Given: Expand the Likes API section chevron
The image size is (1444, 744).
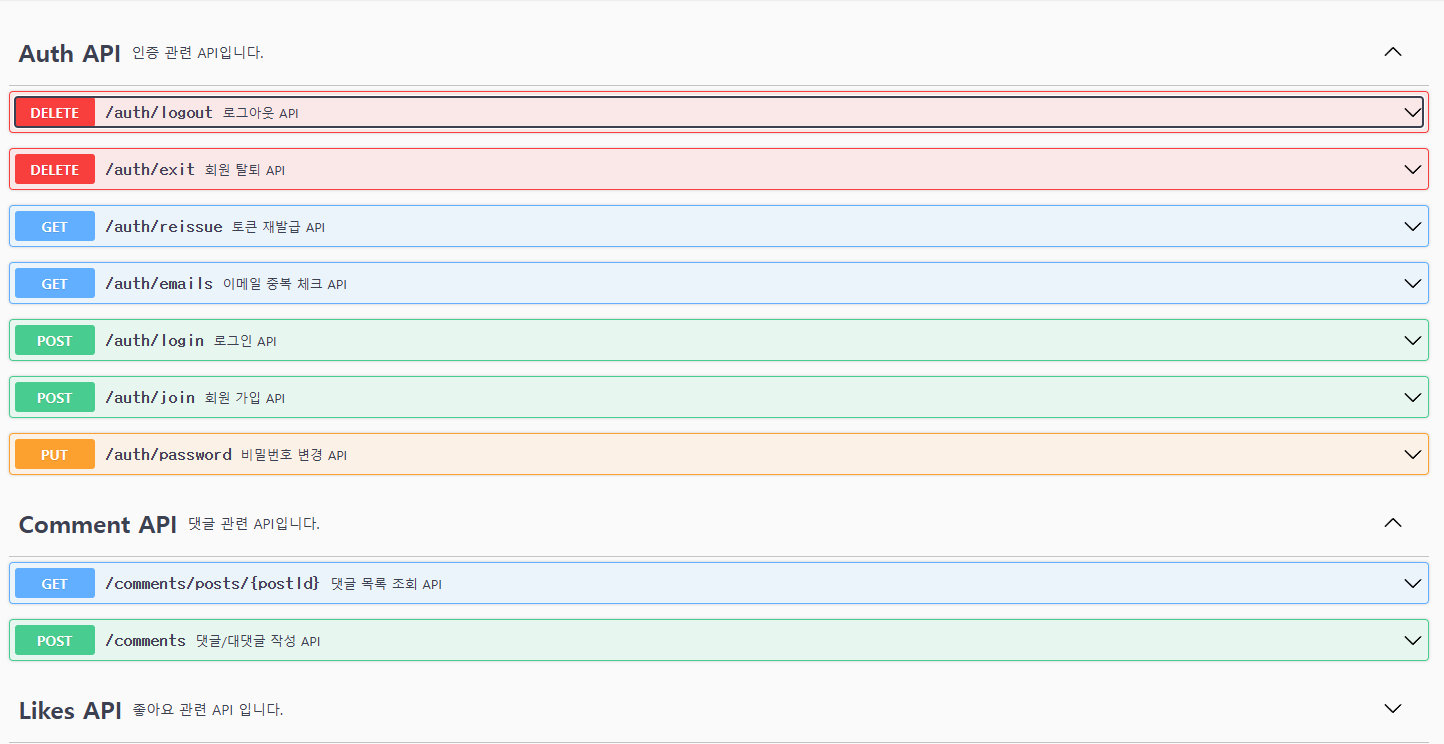Looking at the screenshot, I should click(1392, 709).
